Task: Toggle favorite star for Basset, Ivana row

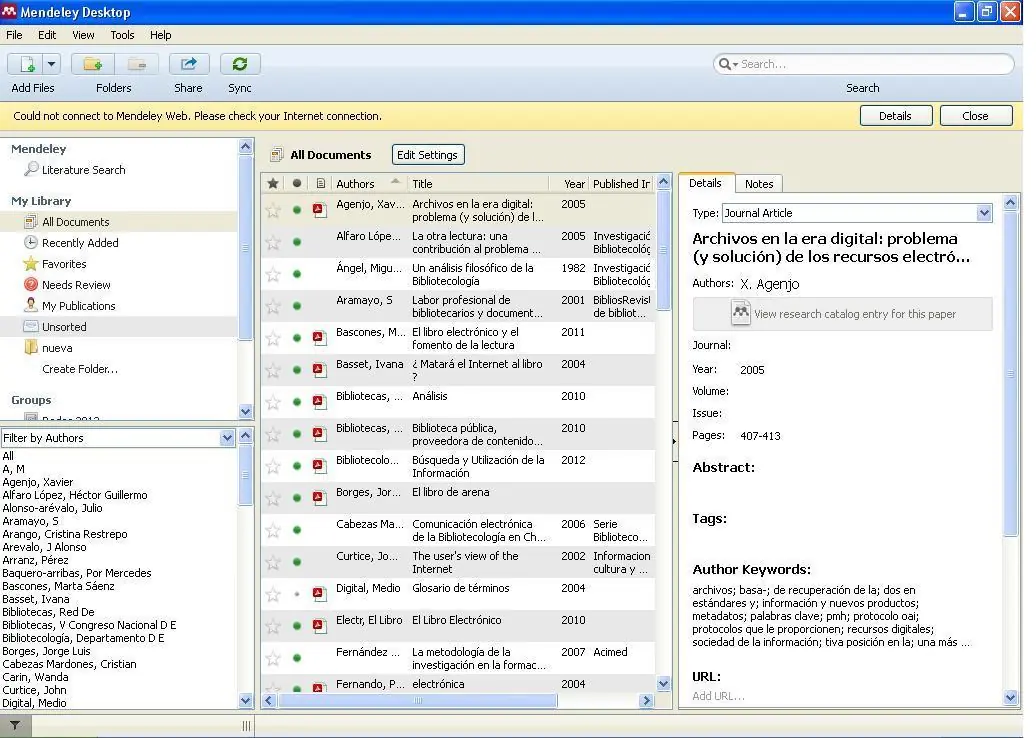Action: pyautogui.click(x=273, y=371)
